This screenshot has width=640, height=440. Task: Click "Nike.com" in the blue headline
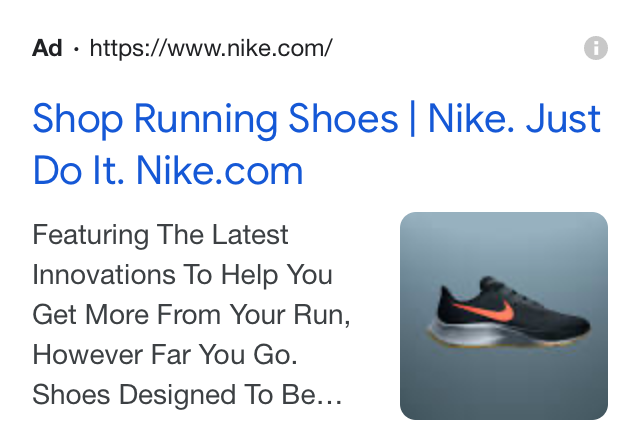(x=220, y=171)
